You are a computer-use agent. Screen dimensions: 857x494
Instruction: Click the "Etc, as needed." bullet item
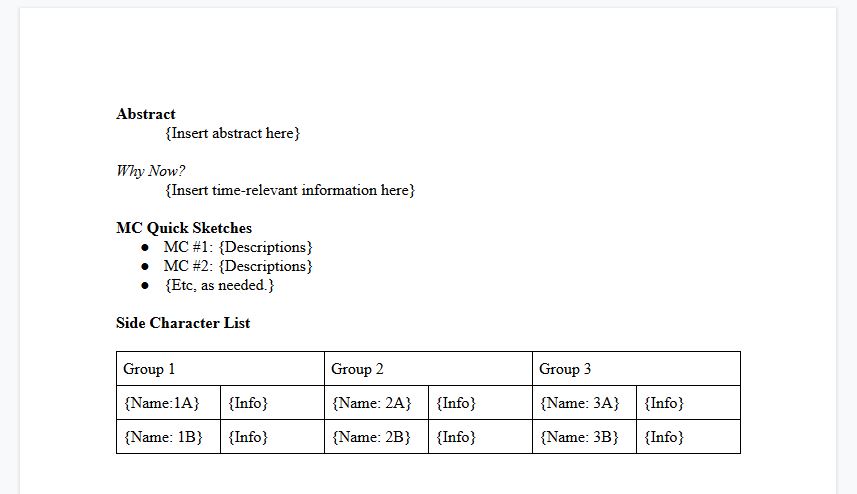coord(219,285)
